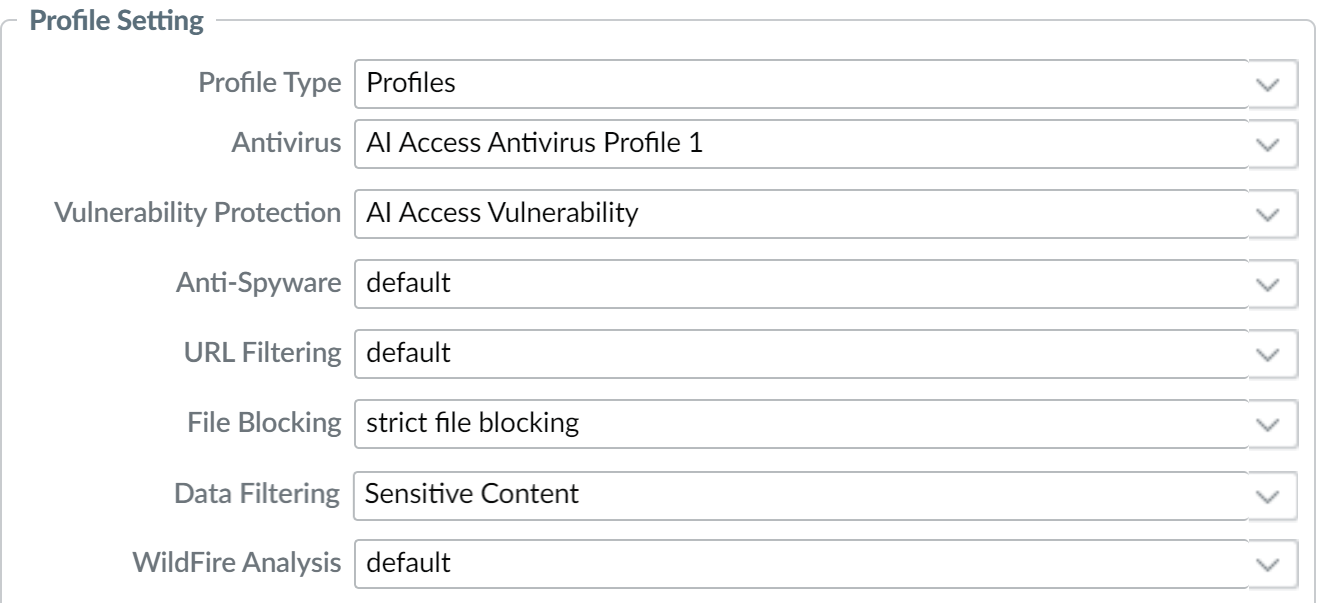This screenshot has width=1317, height=603.
Task: Select the URL Filtering field set to default
Action: click(800, 354)
